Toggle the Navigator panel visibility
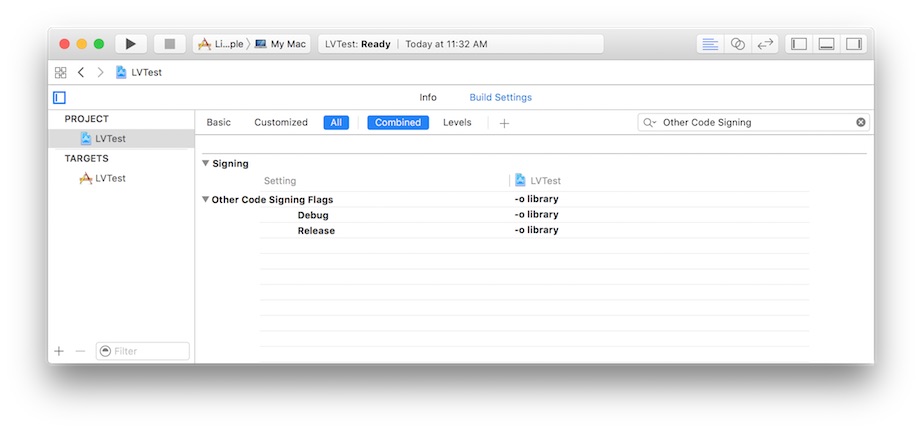 point(799,44)
